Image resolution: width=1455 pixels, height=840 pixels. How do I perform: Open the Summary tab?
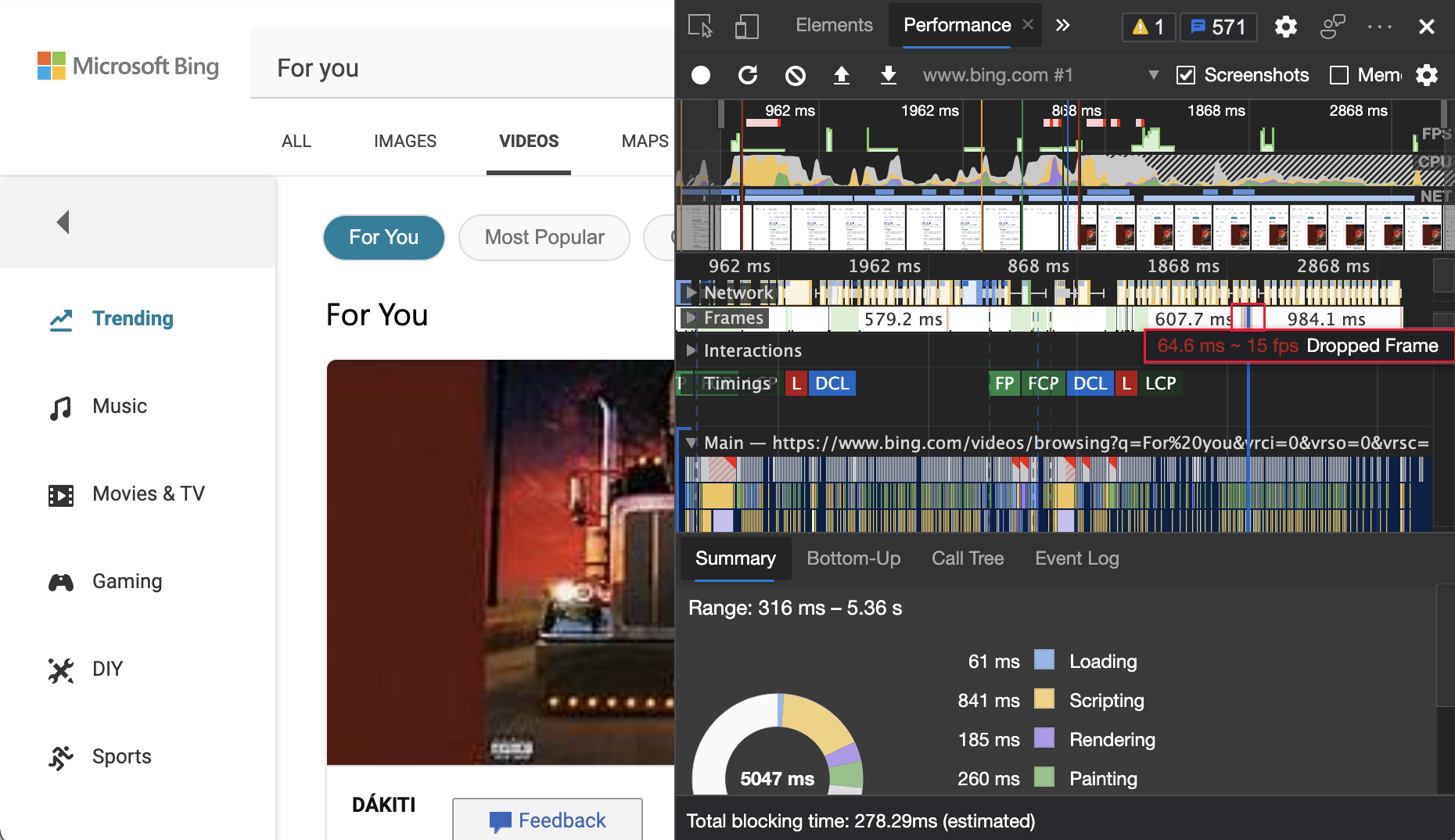coord(735,558)
